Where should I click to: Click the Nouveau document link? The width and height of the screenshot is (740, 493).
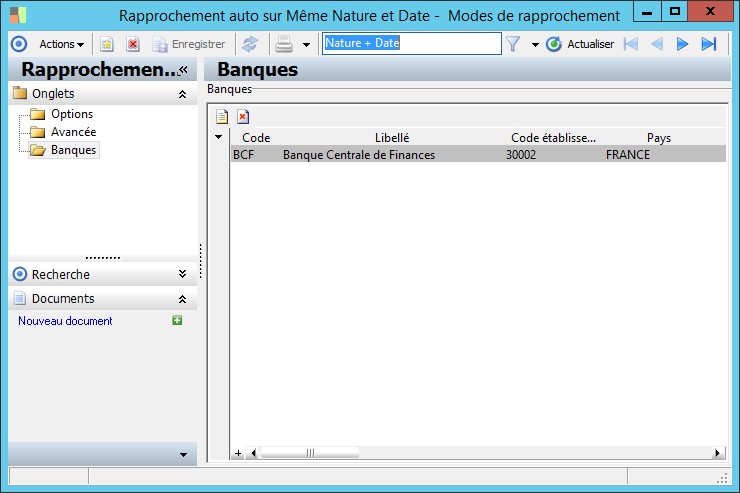tap(65, 321)
